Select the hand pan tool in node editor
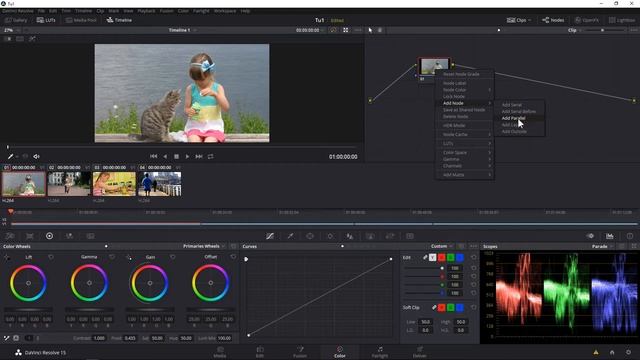The width and height of the screenshot is (640, 360). click(x=380, y=30)
